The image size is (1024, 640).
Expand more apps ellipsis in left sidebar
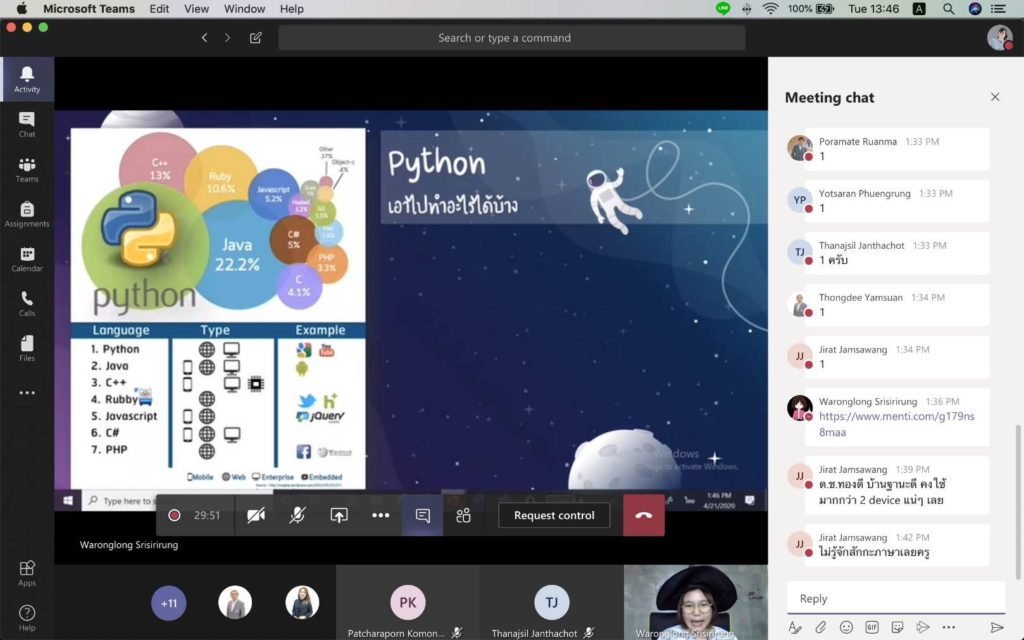pyautogui.click(x=27, y=393)
